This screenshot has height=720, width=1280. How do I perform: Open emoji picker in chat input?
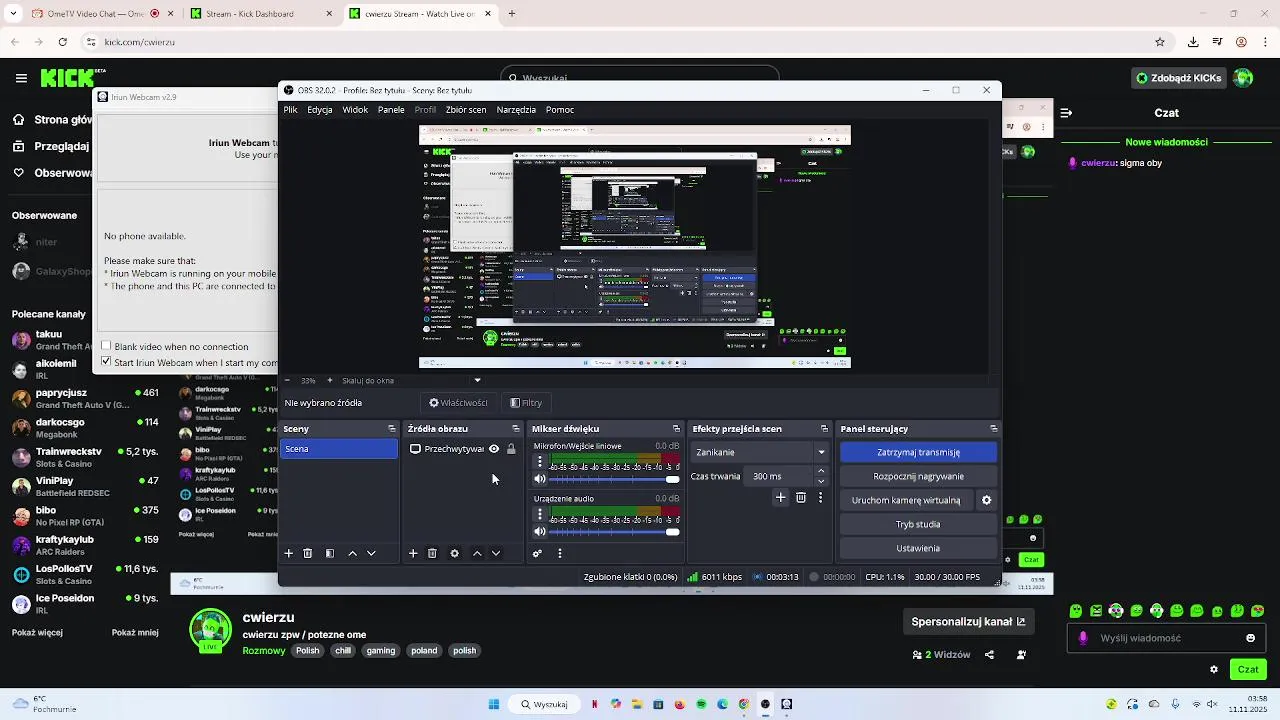1250,638
